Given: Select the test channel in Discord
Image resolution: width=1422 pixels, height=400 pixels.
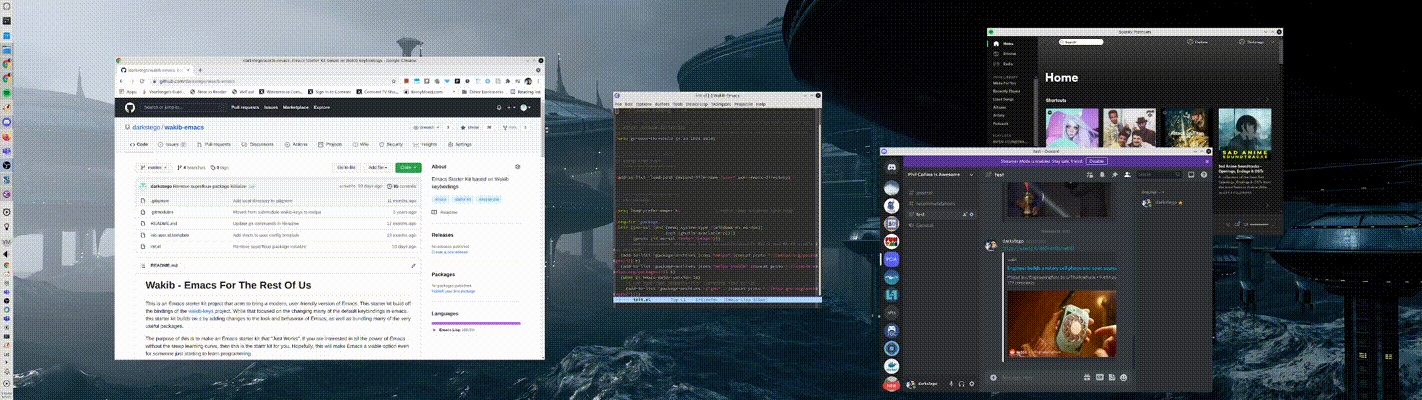Looking at the screenshot, I should (944, 213).
